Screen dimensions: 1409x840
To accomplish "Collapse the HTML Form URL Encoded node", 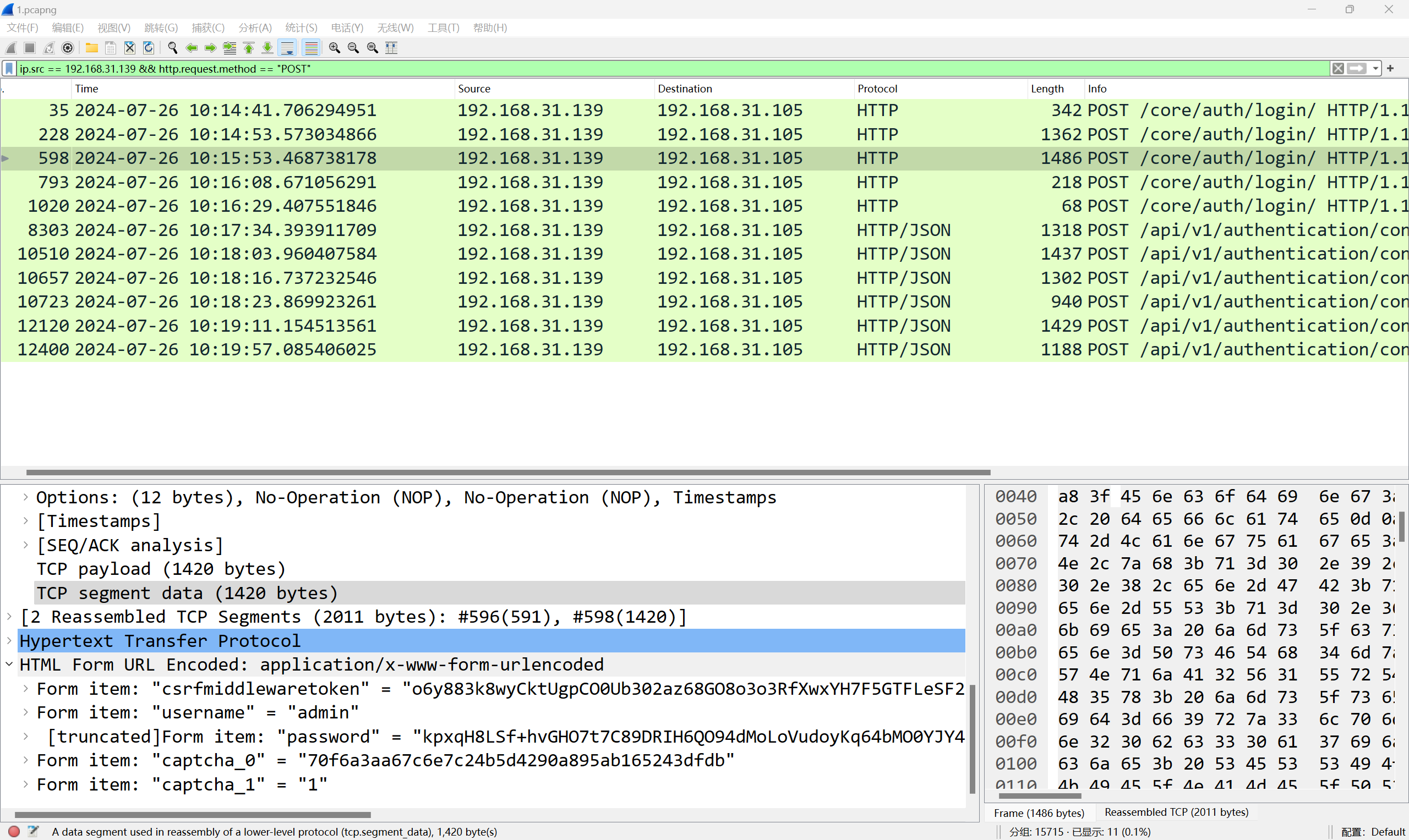I will pyautogui.click(x=9, y=665).
